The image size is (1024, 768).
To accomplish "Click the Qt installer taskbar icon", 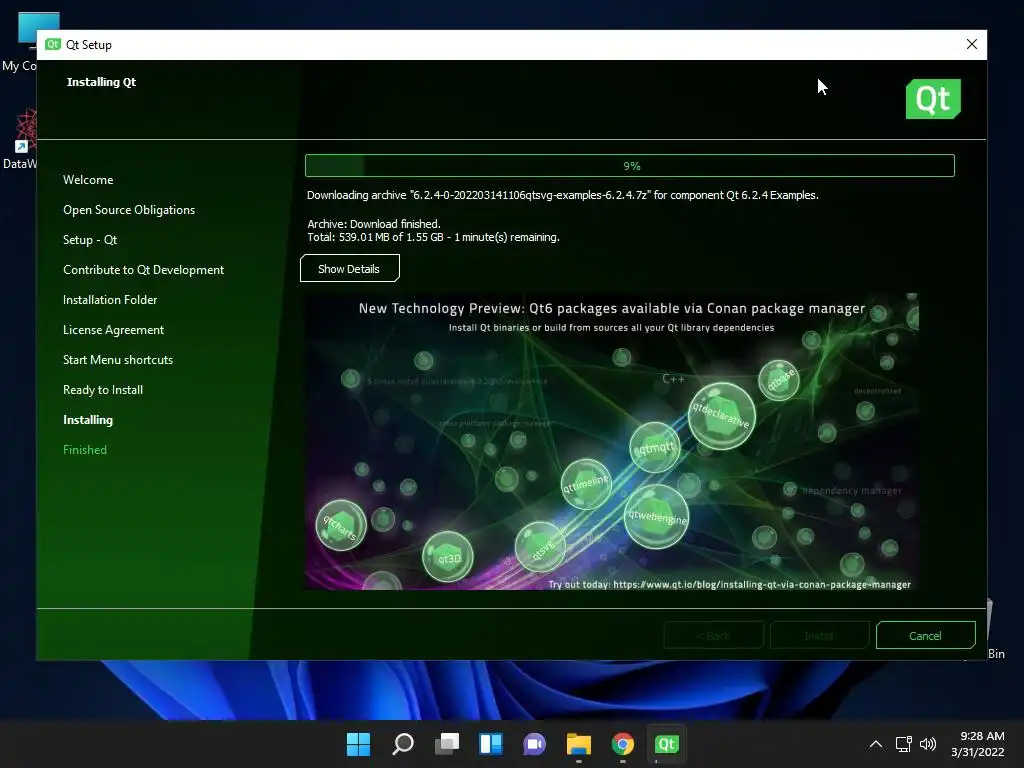I will coord(667,744).
